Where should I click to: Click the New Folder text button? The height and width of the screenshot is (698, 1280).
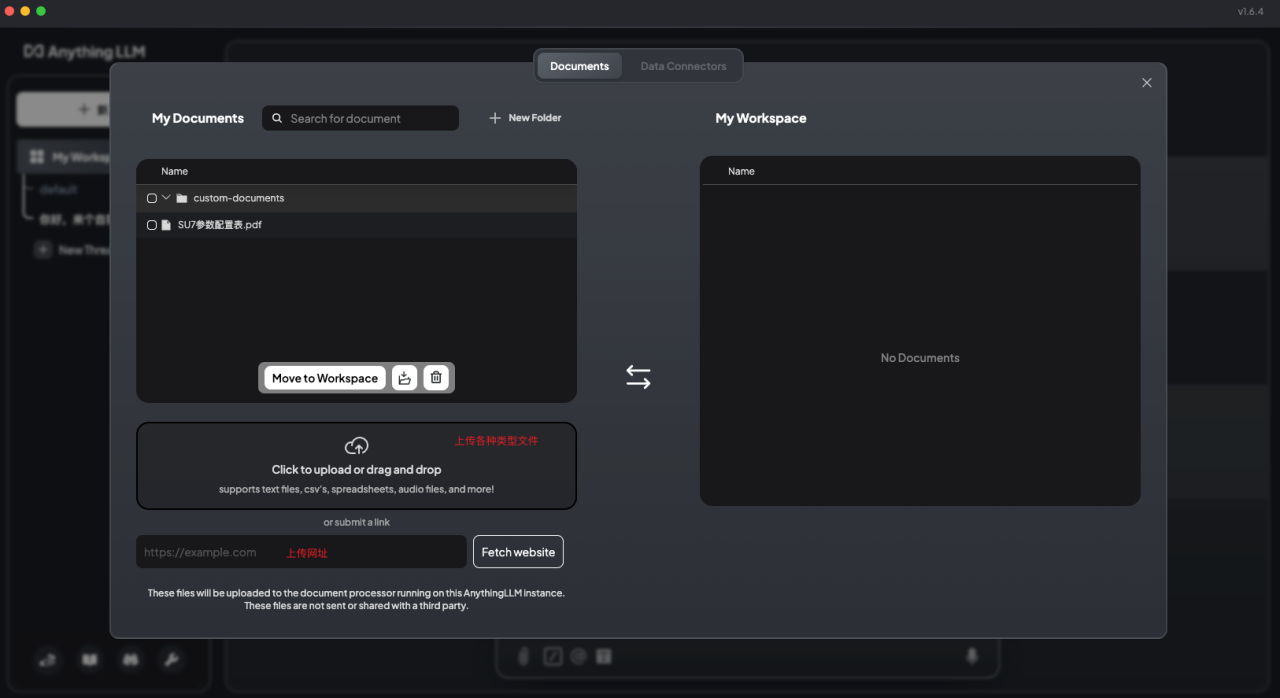[535, 118]
